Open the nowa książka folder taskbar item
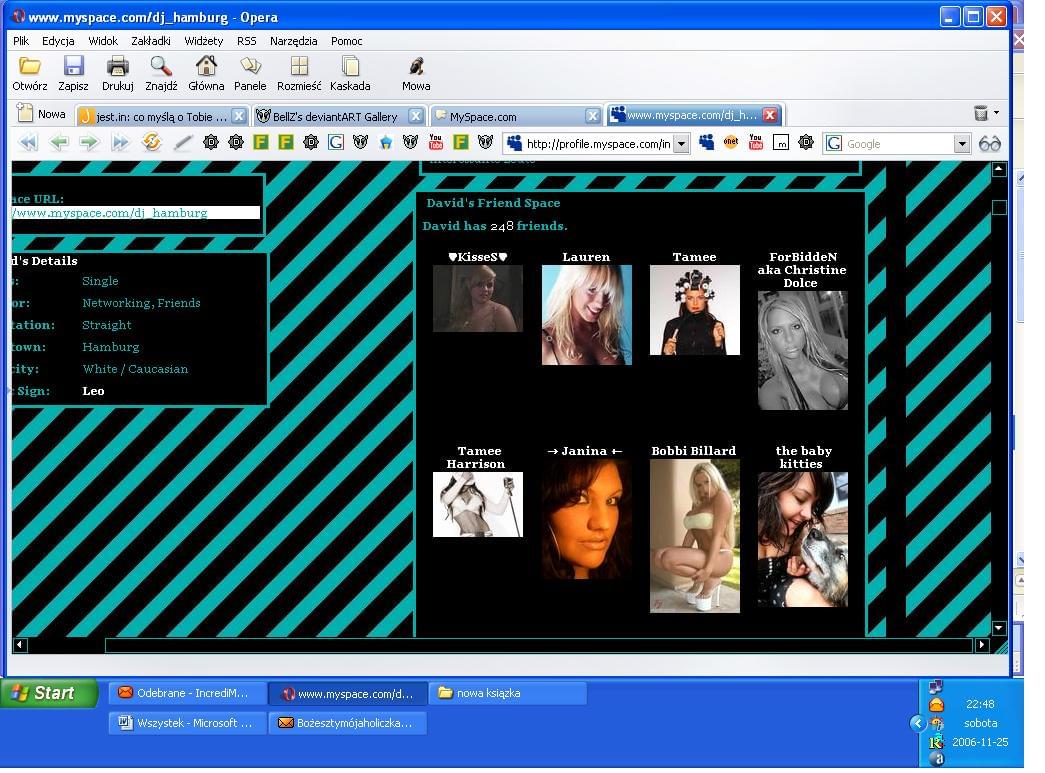 [507, 693]
